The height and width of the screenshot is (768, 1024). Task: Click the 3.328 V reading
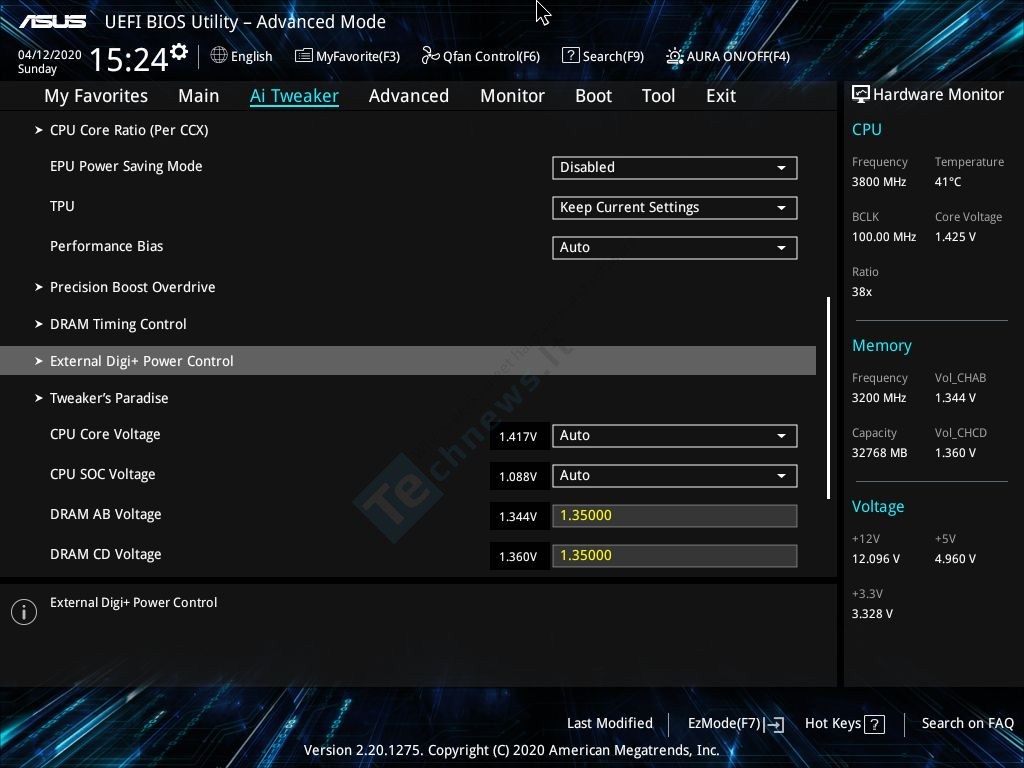pos(872,614)
